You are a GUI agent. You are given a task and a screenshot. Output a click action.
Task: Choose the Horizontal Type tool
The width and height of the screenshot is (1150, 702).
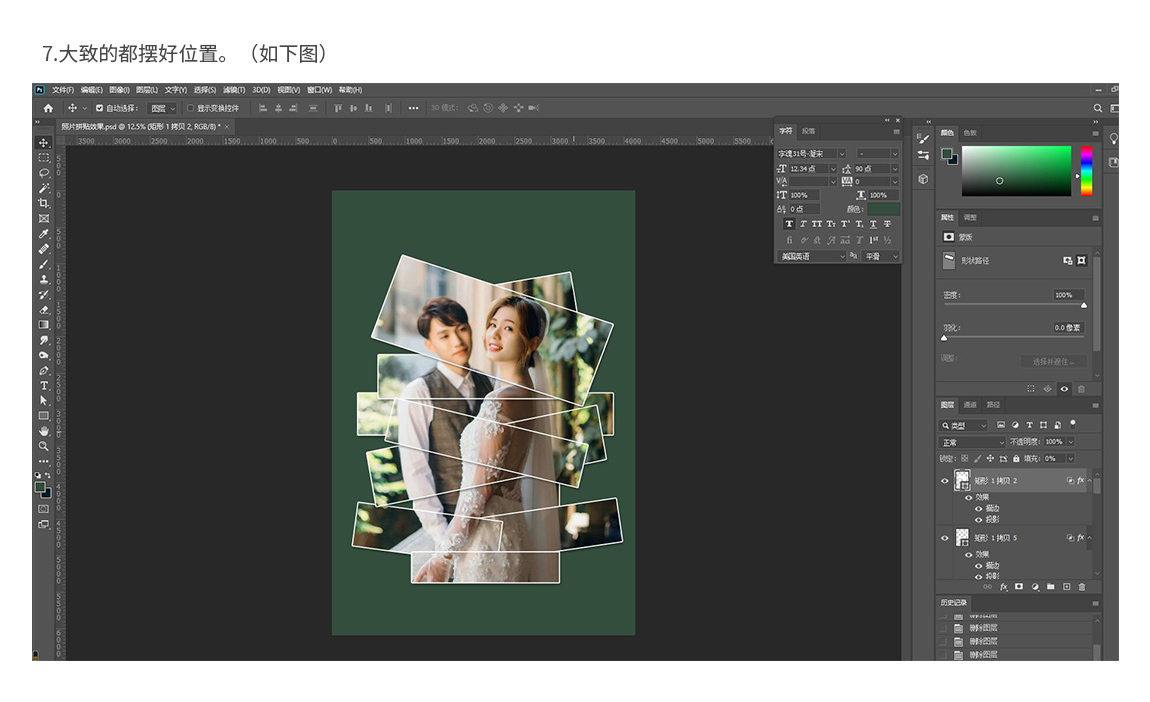coord(44,385)
